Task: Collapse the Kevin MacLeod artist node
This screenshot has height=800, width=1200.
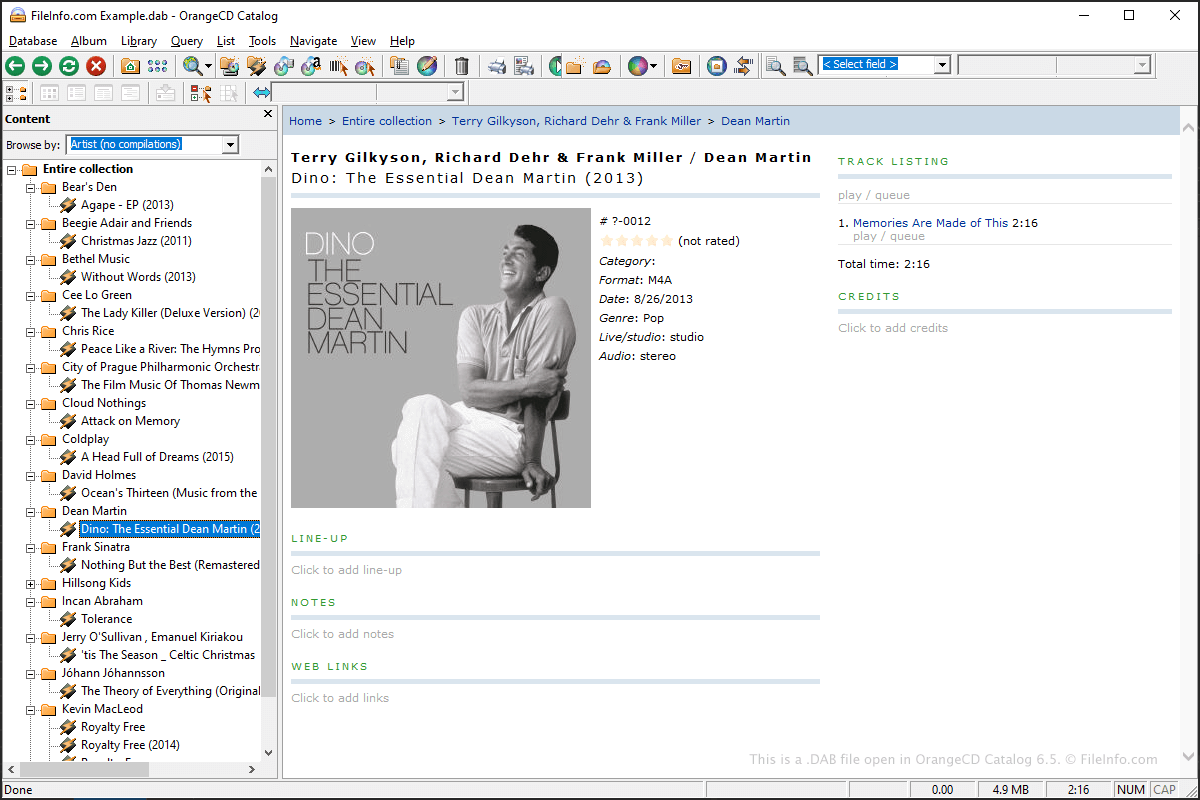Action: click(31, 709)
